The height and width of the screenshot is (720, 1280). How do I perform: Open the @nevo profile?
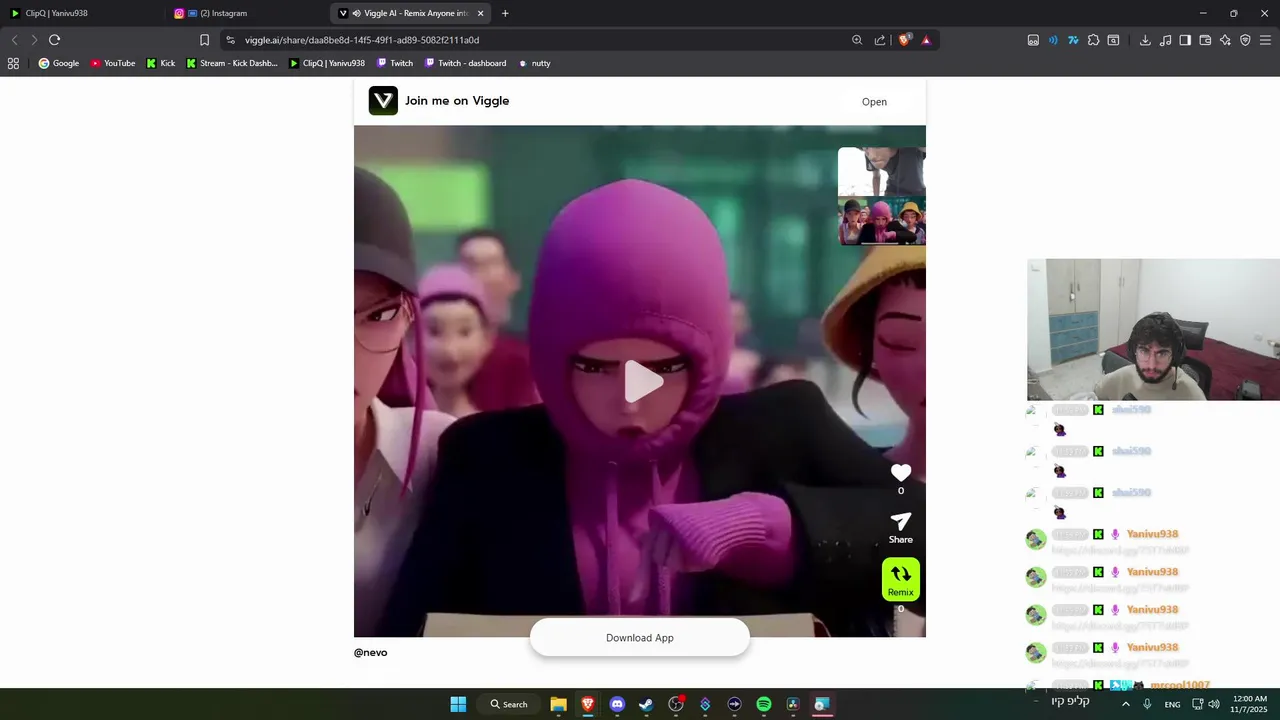[370, 653]
